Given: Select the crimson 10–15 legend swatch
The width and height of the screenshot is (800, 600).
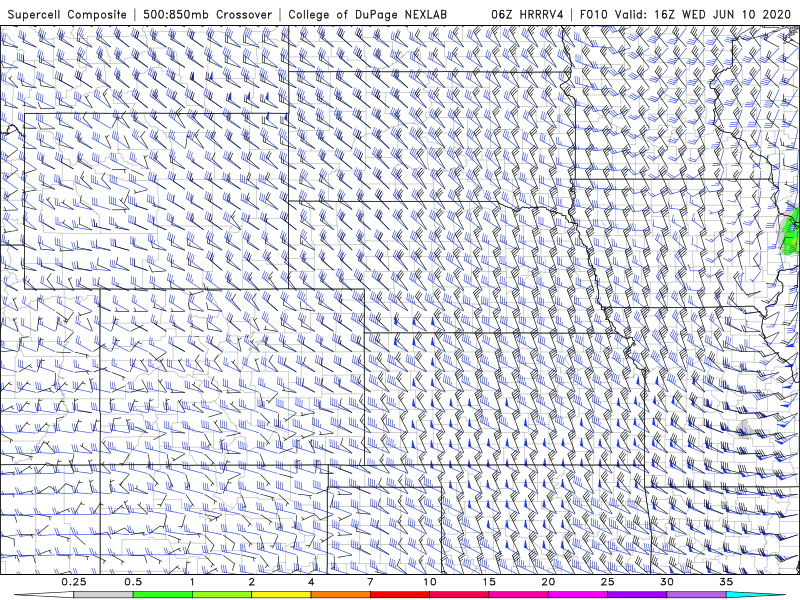Looking at the screenshot, I should [459, 595].
